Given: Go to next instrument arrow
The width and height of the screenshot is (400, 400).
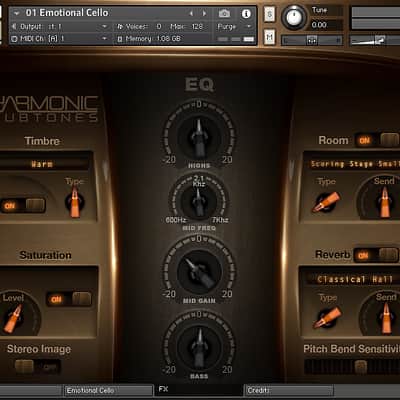Looking at the screenshot, I should coord(204,13).
